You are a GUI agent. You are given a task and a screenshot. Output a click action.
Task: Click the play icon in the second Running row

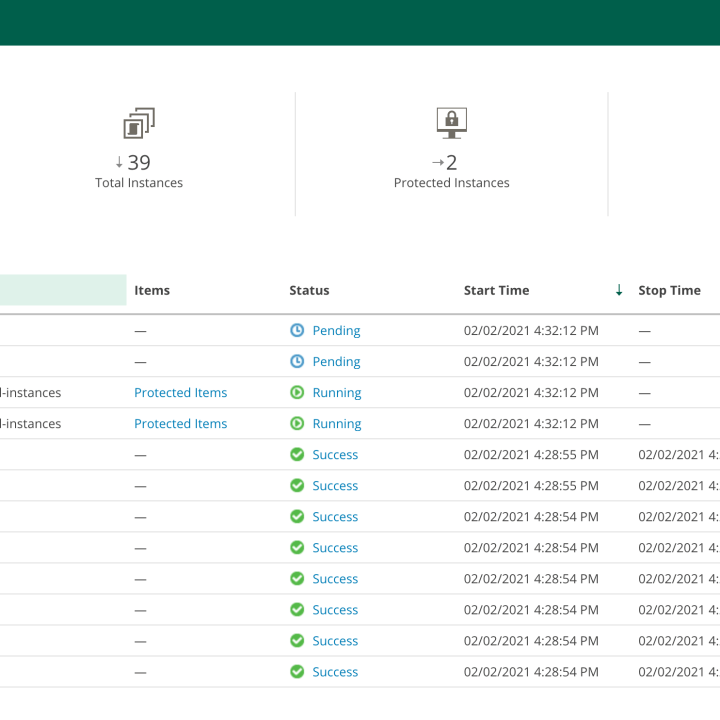pos(297,423)
